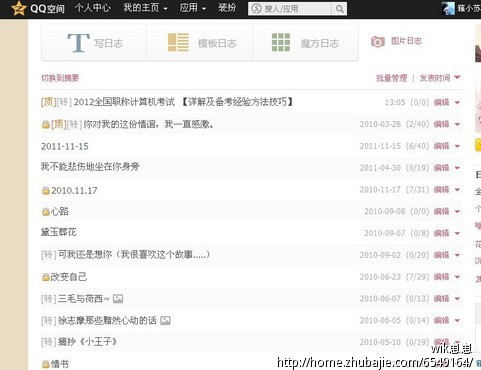Click image icon after 三毛与荷西~
Viewport: 481px width, 370px height.
118,299
